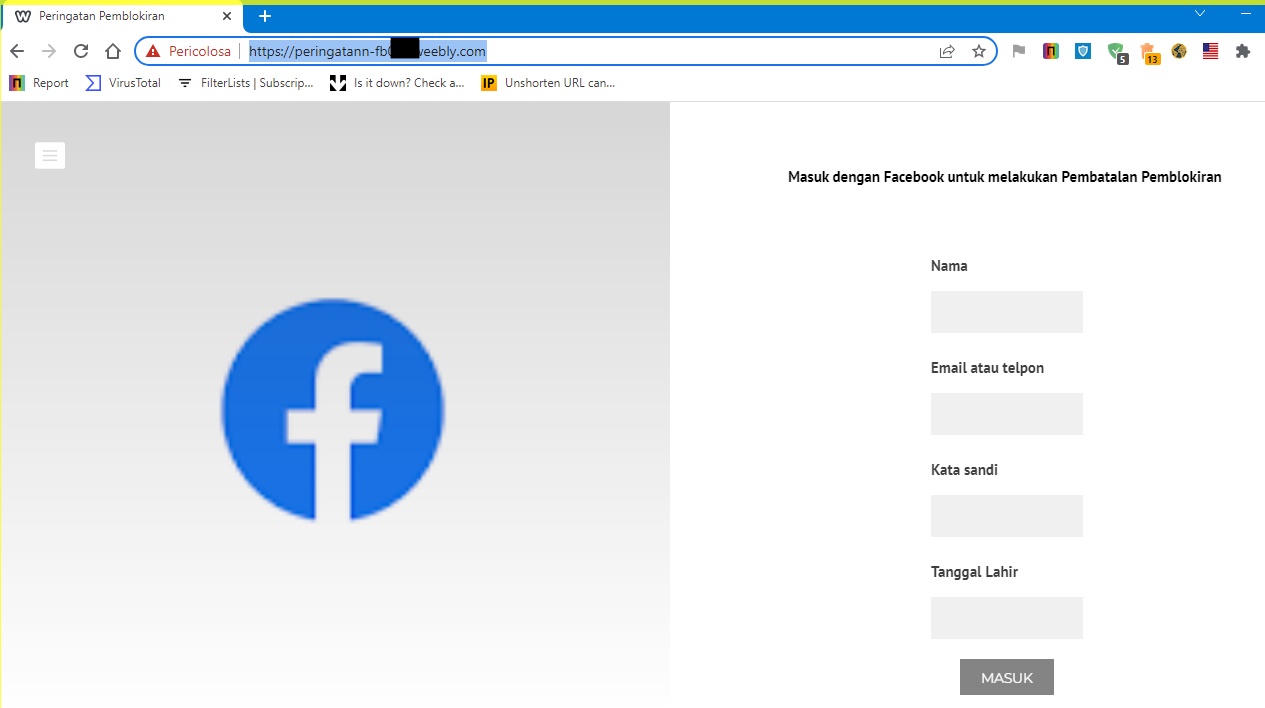
Task: Open the tab search dropdown chevron
Action: (x=1200, y=13)
